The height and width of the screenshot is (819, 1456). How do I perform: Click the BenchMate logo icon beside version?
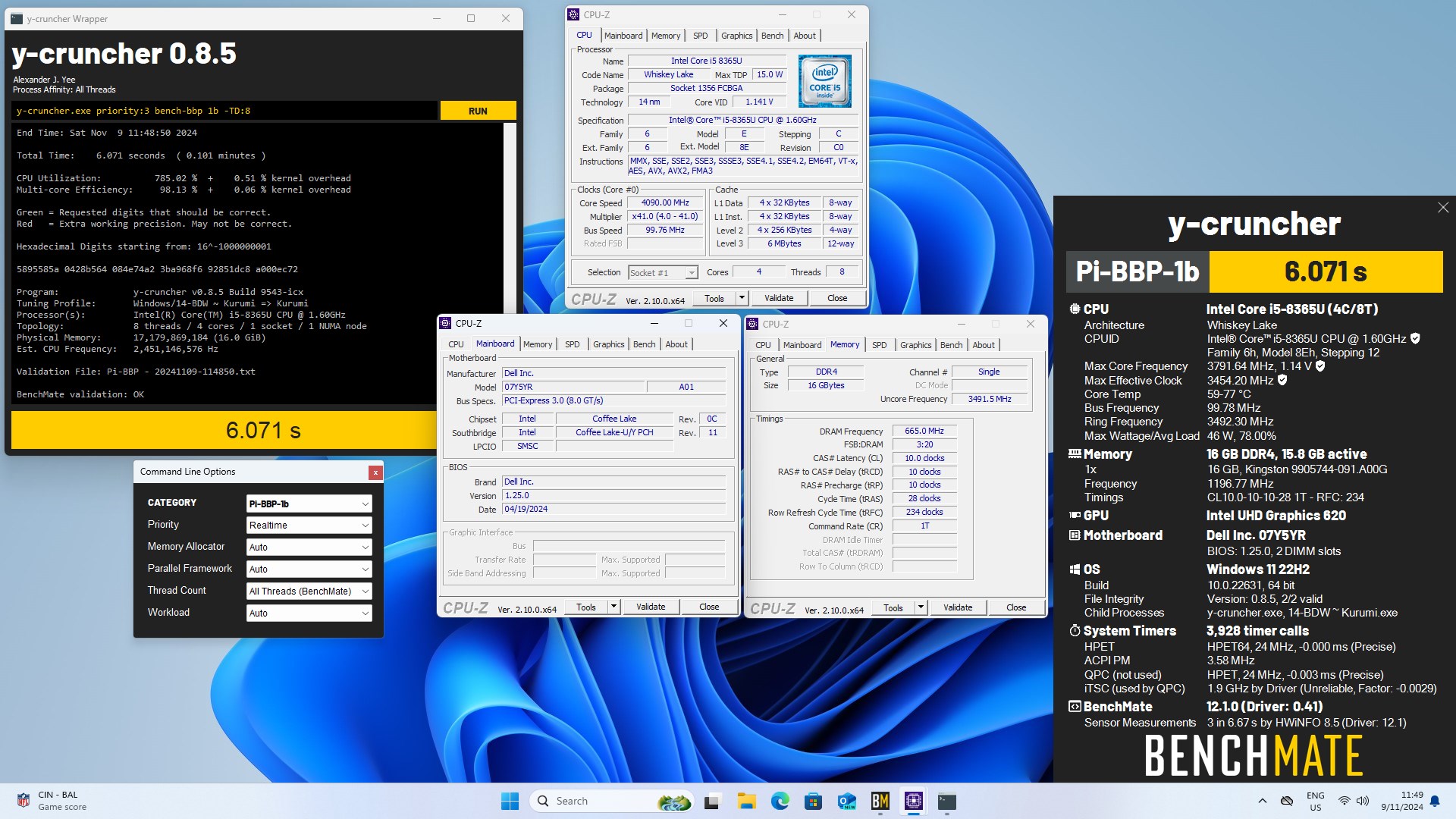pos(1075,707)
